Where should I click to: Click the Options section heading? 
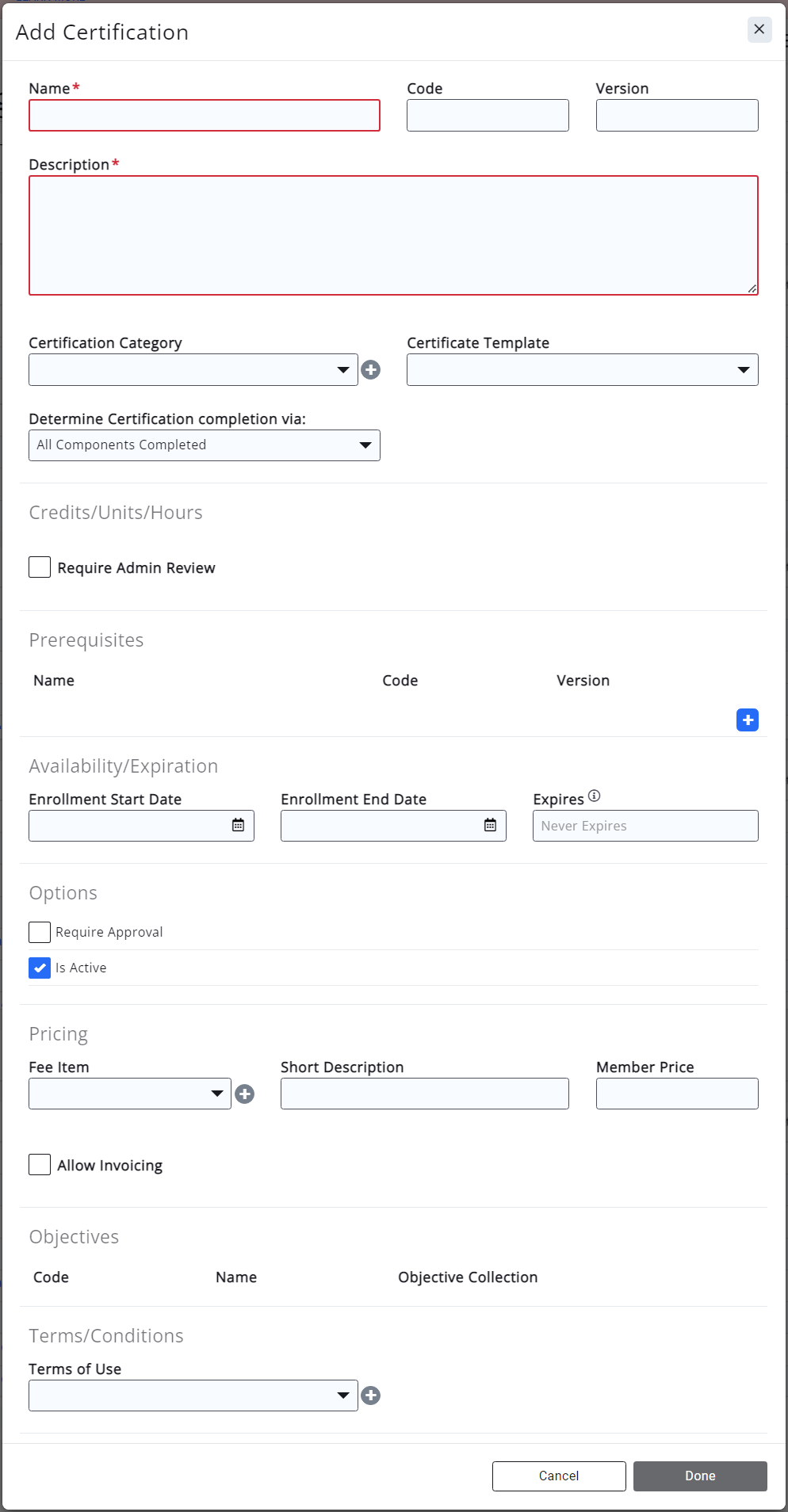(63, 893)
